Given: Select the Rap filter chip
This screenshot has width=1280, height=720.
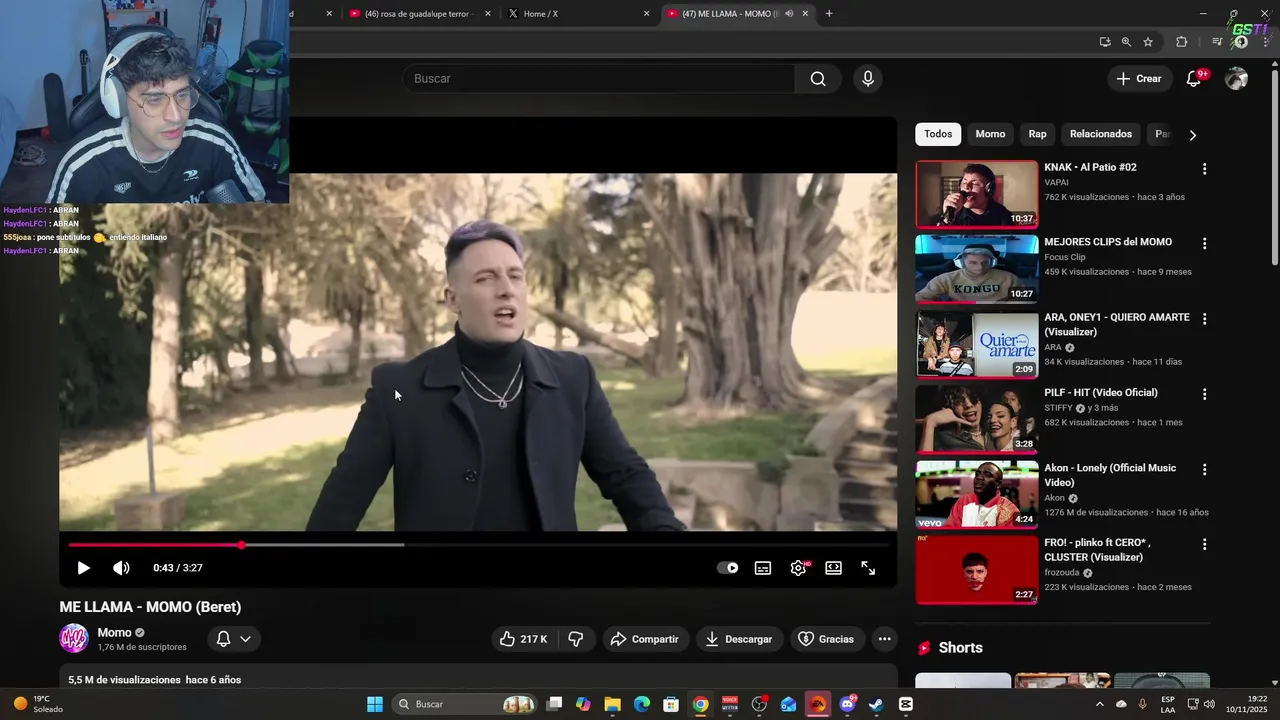Looking at the screenshot, I should [1038, 134].
